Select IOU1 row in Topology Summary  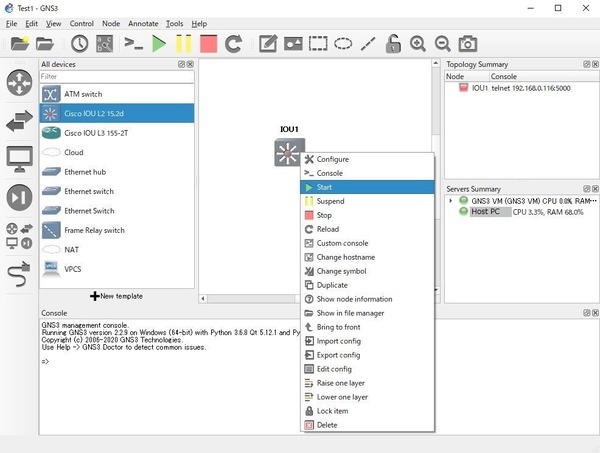(x=522, y=88)
